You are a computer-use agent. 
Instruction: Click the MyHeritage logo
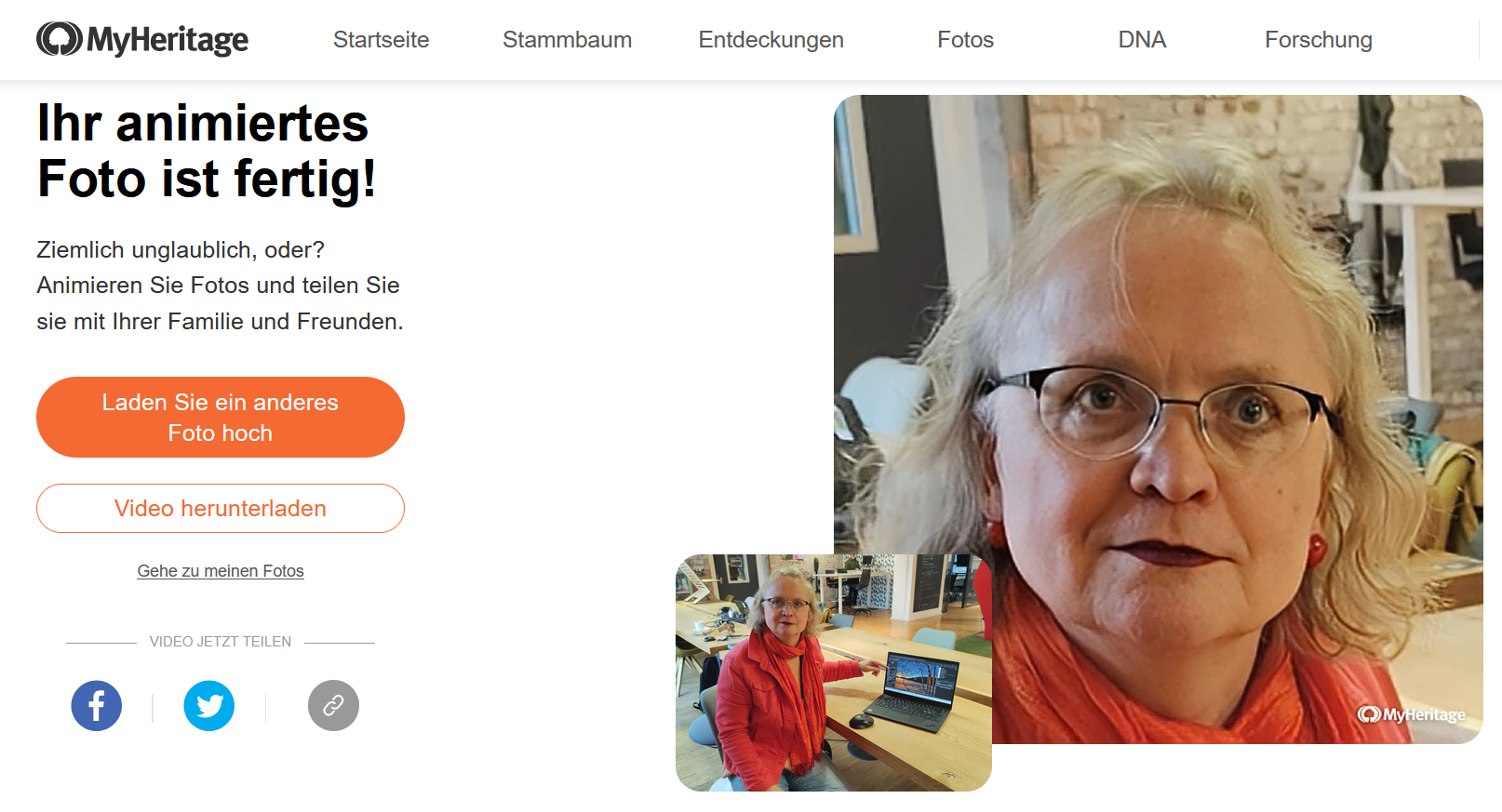click(x=142, y=39)
